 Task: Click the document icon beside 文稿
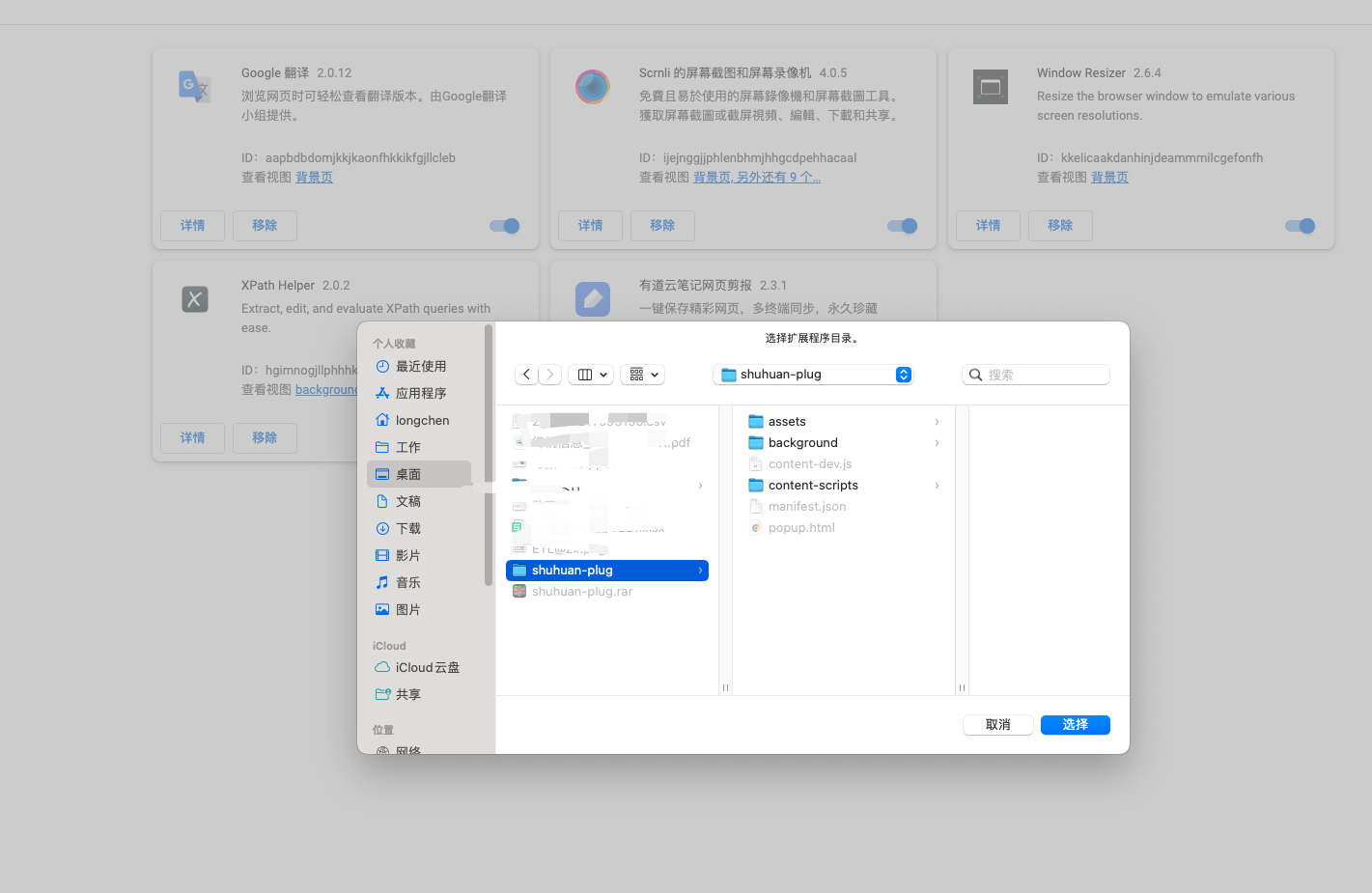coord(382,502)
